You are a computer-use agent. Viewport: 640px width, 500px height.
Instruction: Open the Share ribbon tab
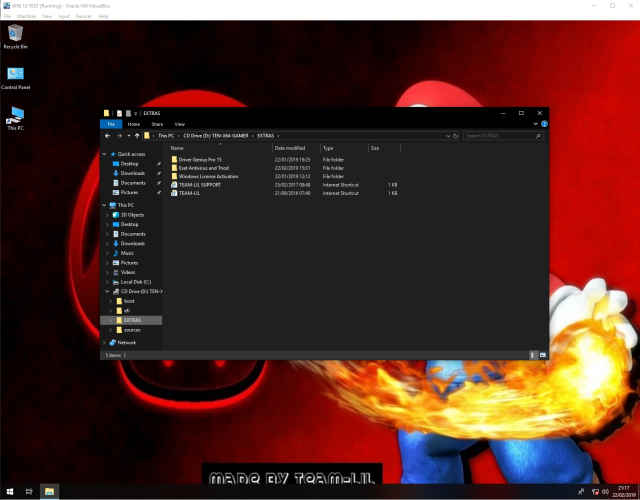coord(157,123)
